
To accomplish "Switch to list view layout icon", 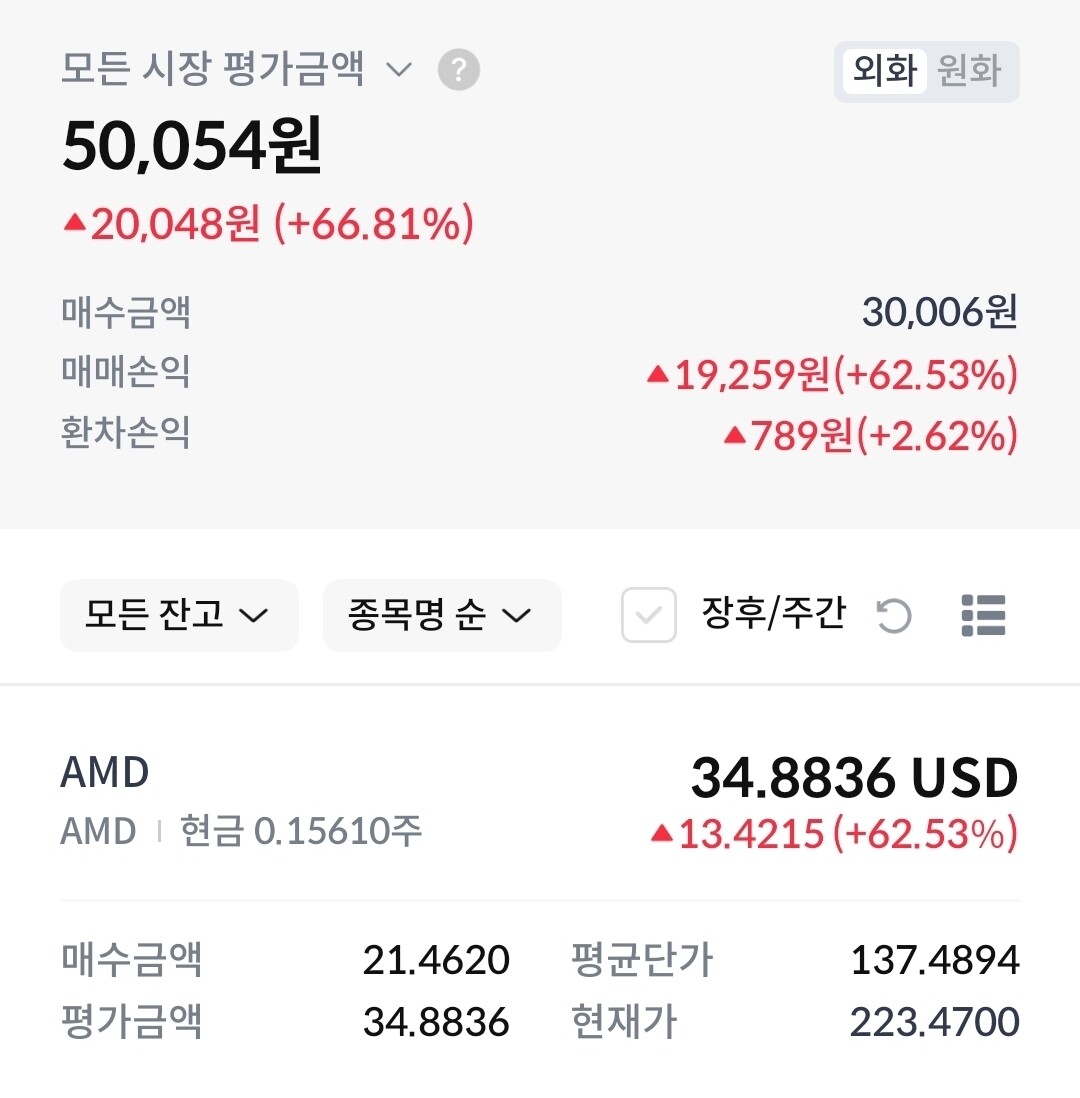I will pos(983,615).
